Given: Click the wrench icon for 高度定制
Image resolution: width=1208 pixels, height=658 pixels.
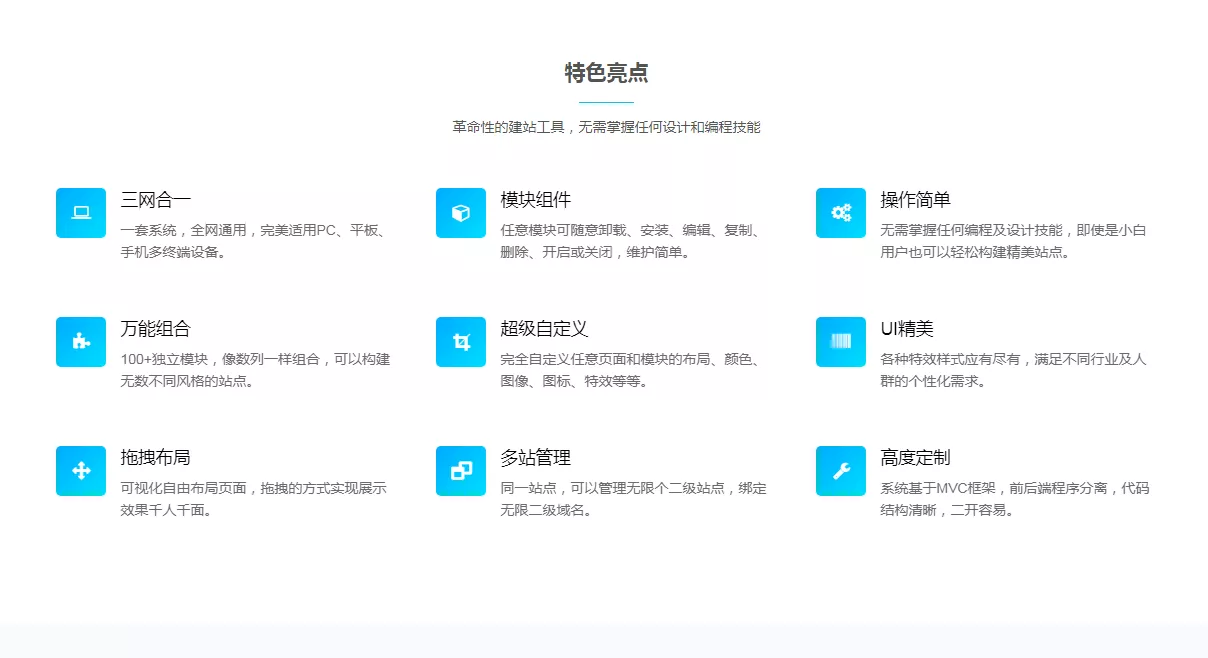Looking at the screenshot, I should 841,471.
